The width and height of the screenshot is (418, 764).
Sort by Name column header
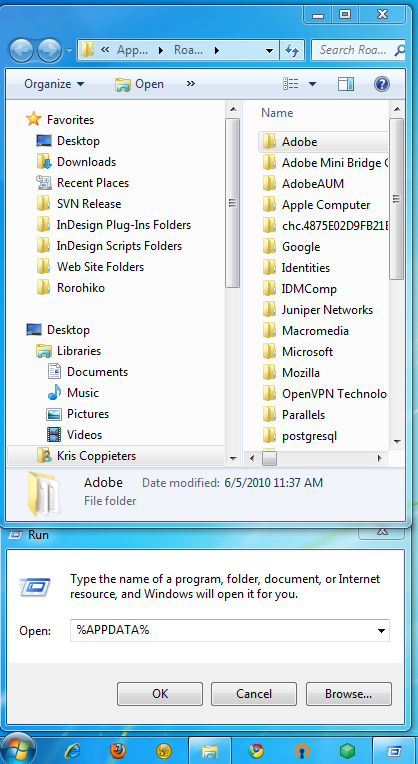pos(277,113)
